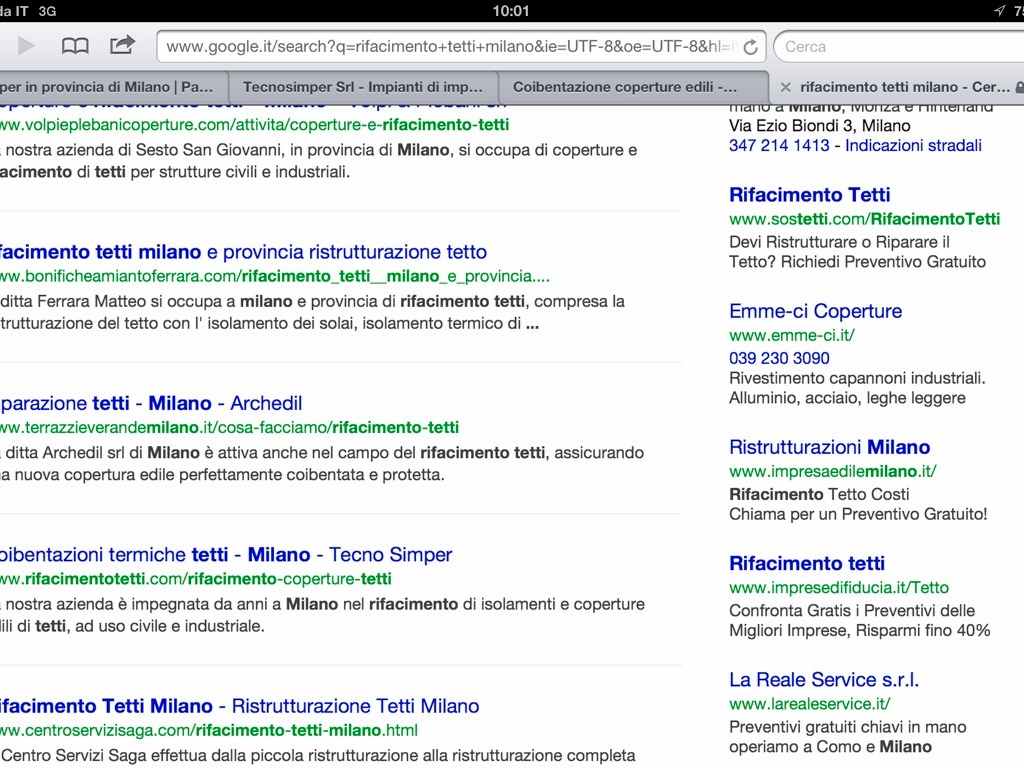1024x768 pixels.
Task: Tap the location services arrow in status bar
Action: coord(999,10)
